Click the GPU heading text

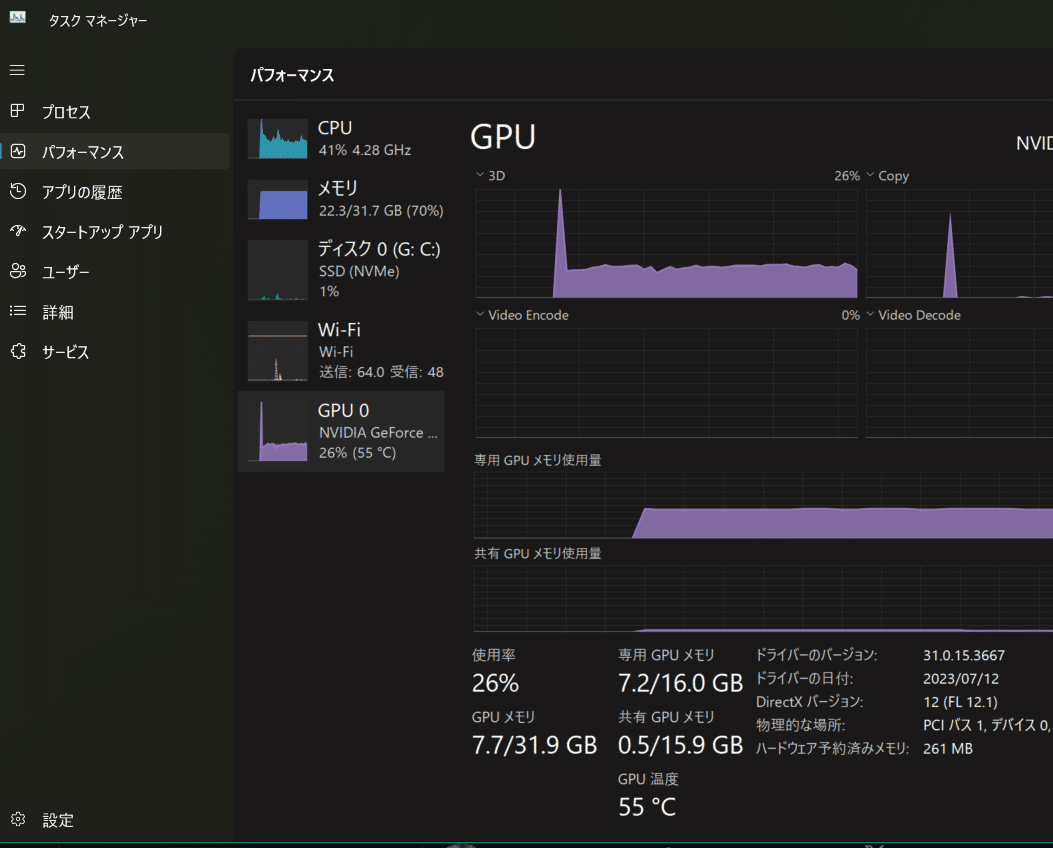click(x=503, y=137)
